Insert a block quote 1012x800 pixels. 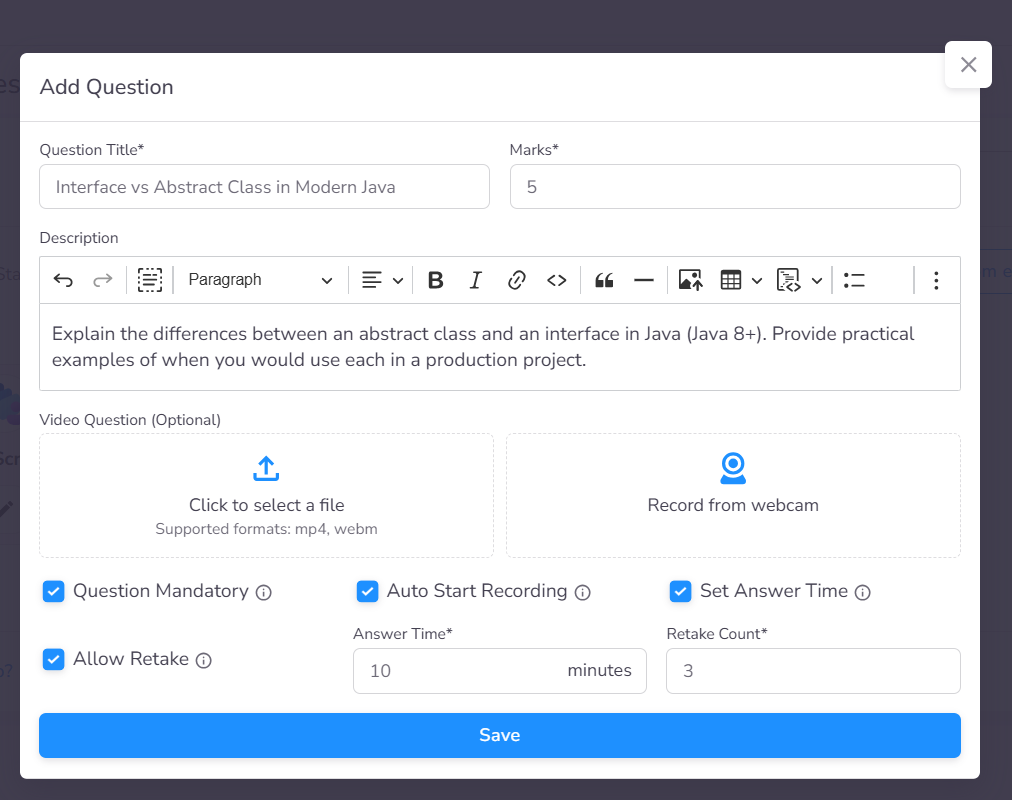pyautogui.click(x=604, y=280)
